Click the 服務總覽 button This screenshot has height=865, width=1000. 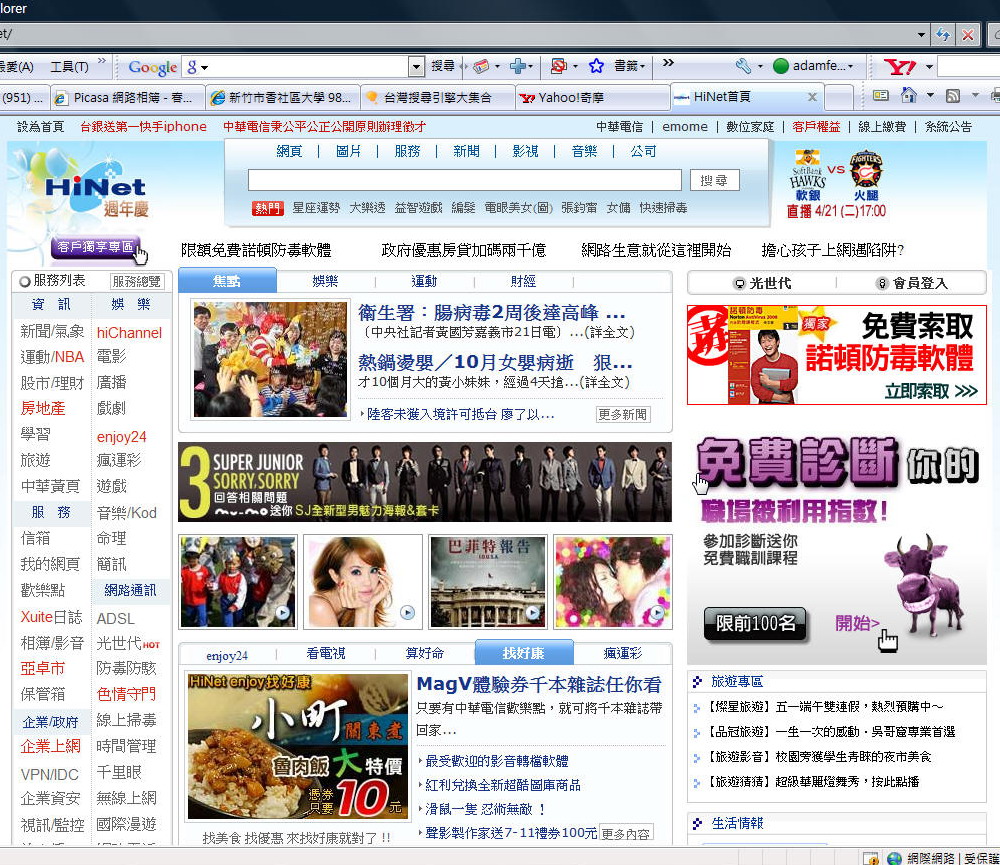pyautogui.click(x=136, y=281)
